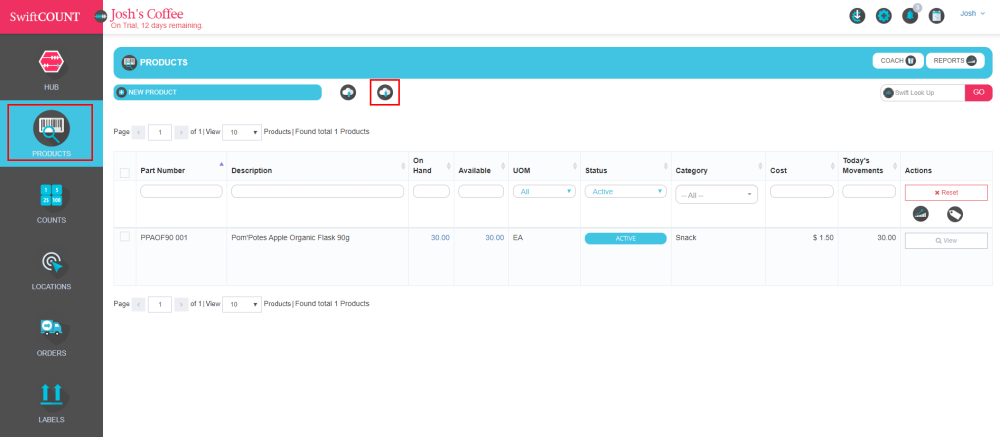The width and height of the screenshot is (1000, 437).
Task: Open View 10 page-size dropdown below table
Action: (x=242, y=304)
